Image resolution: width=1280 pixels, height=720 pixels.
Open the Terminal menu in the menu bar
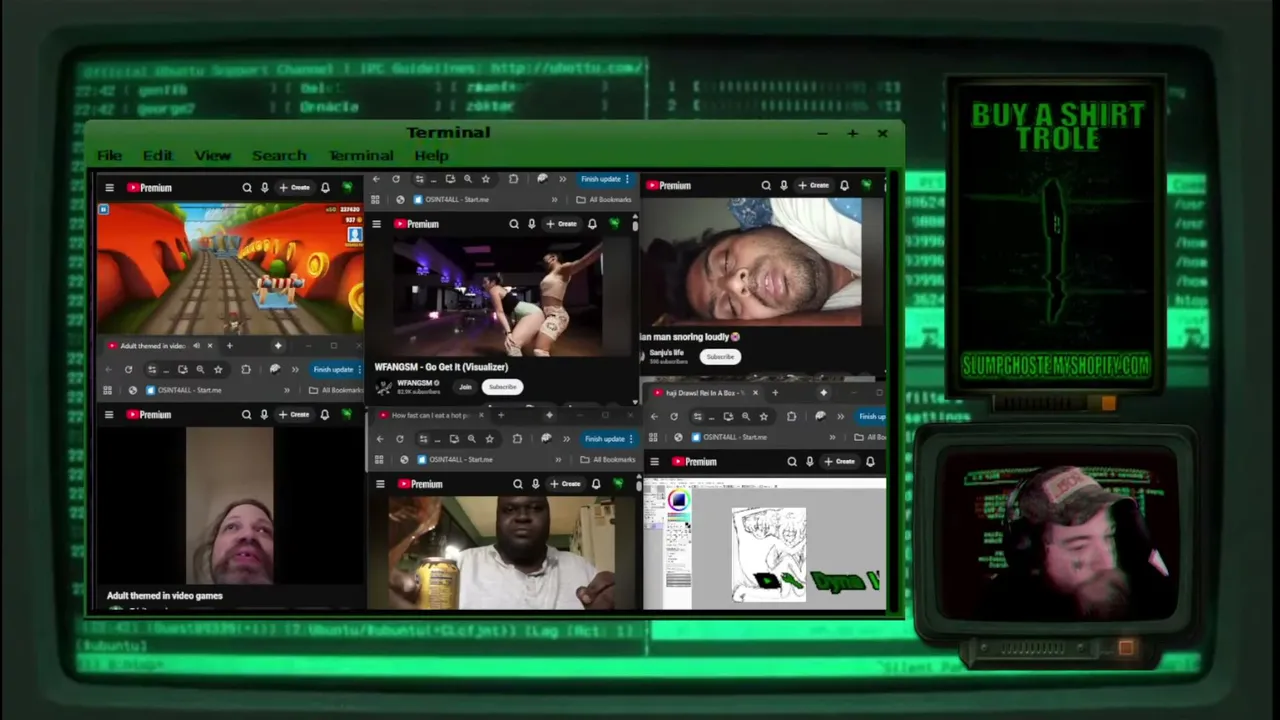360,156
